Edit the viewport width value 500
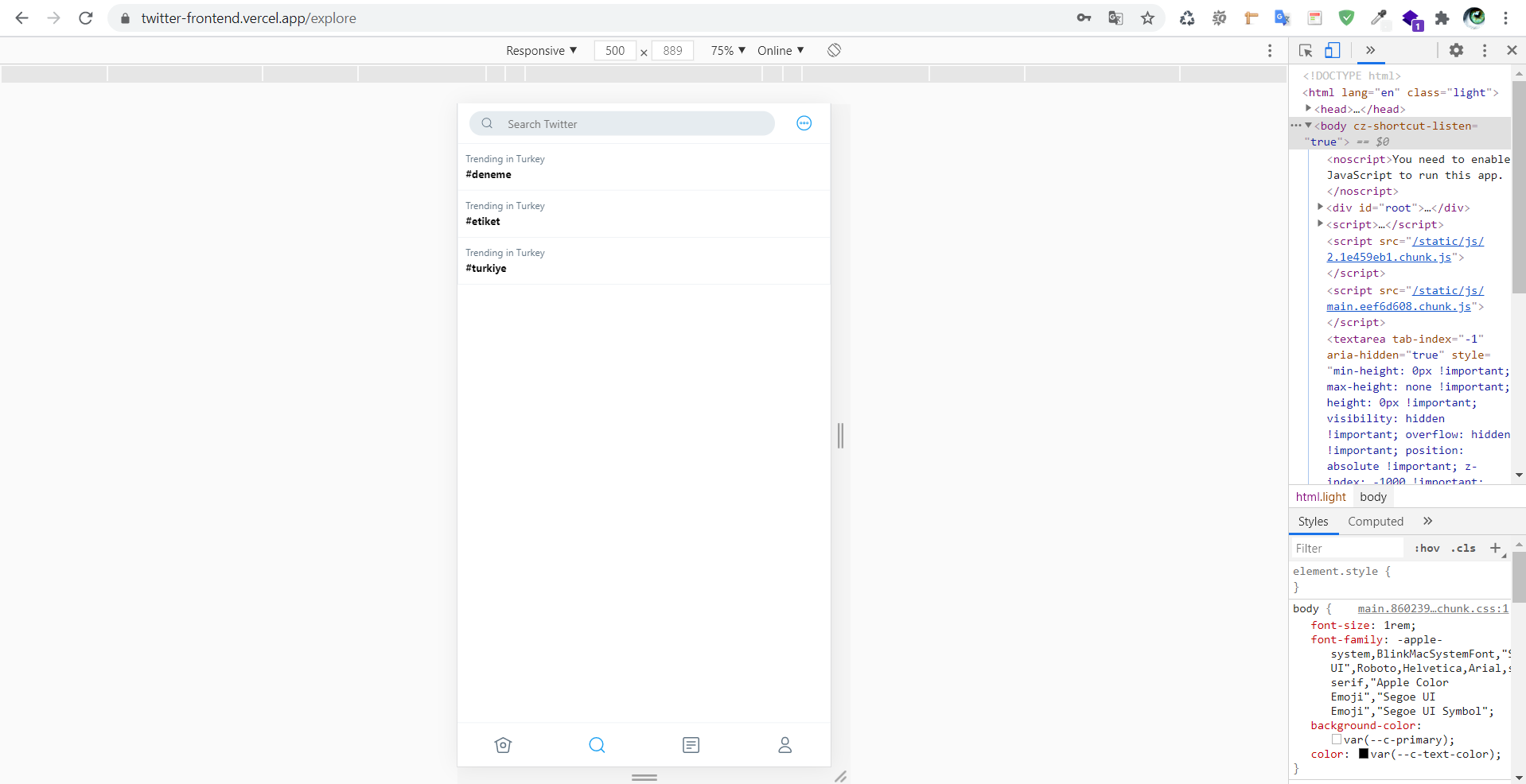The width and height of the screenshot is (1526, 784). click(615, 50)
